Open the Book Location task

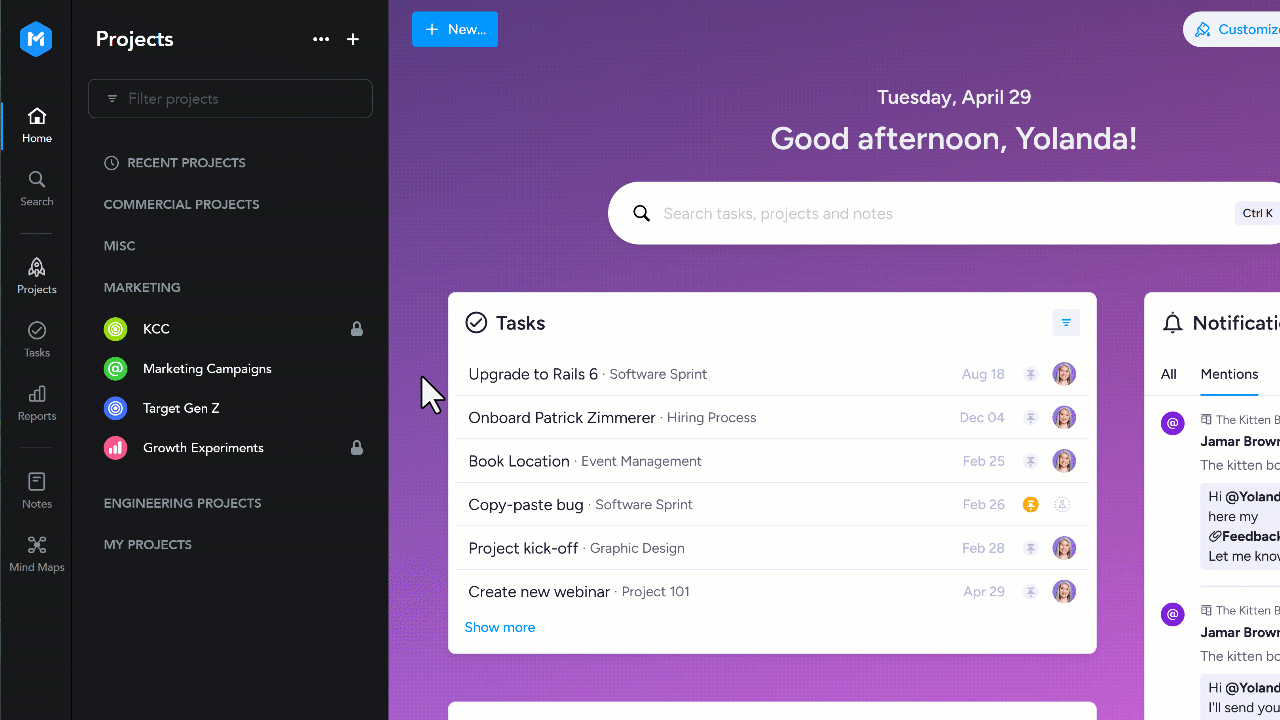[519, 461]
